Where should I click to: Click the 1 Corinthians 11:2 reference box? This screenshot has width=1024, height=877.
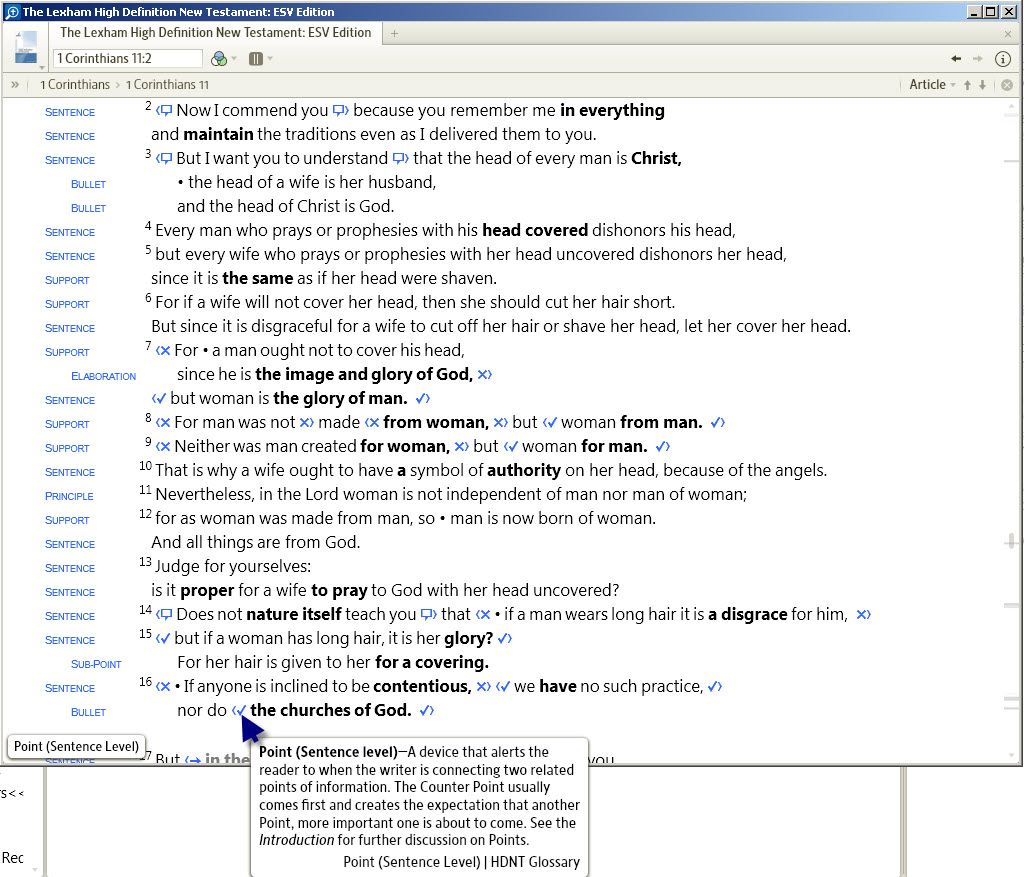[x=128, y=58]
